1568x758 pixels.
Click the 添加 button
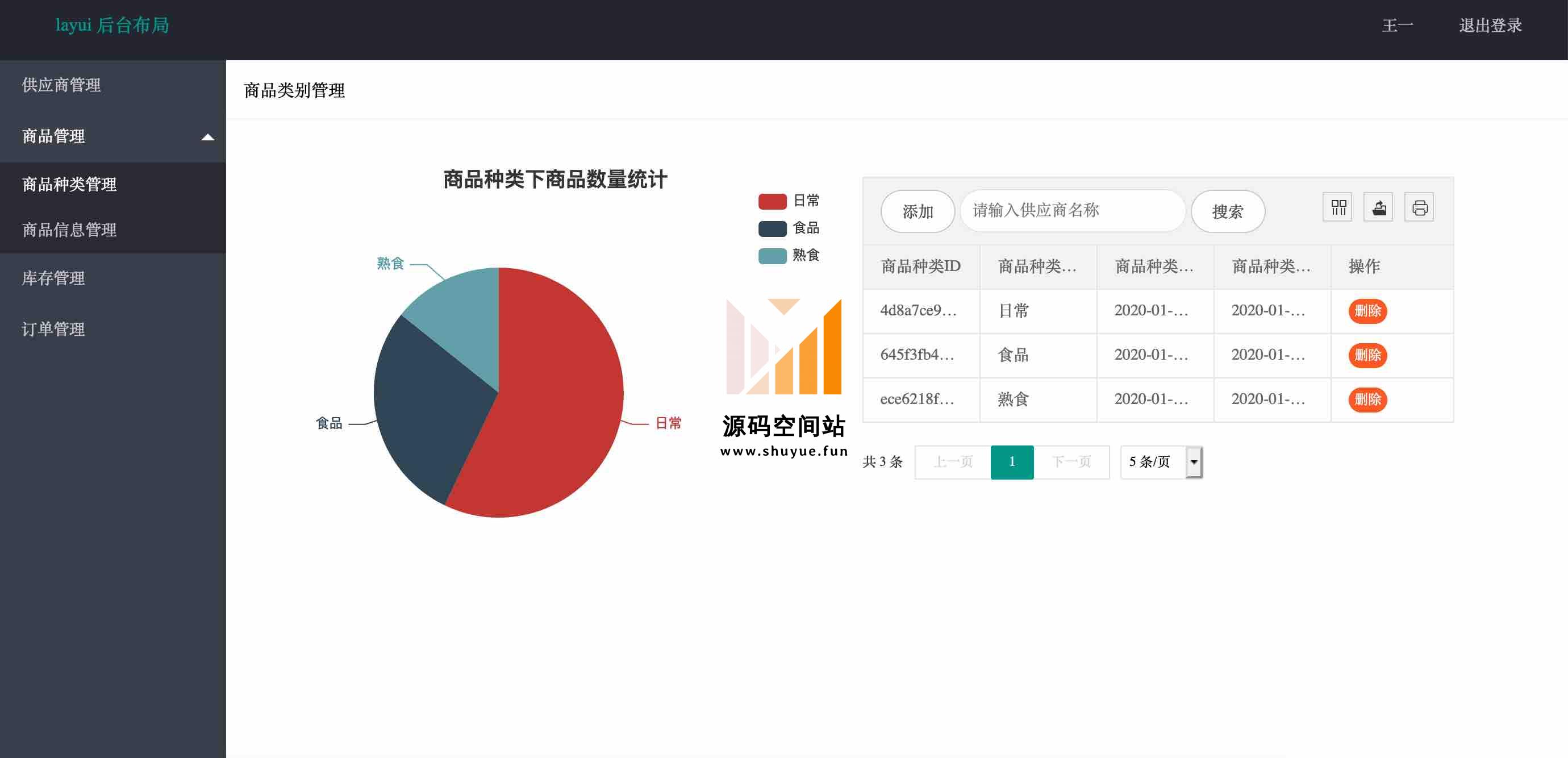click(918, 211)
